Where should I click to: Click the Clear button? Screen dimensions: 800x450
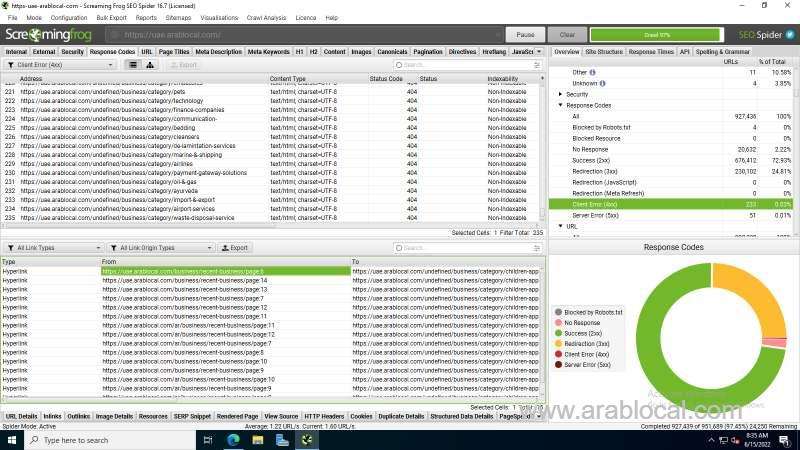point(567,35)
